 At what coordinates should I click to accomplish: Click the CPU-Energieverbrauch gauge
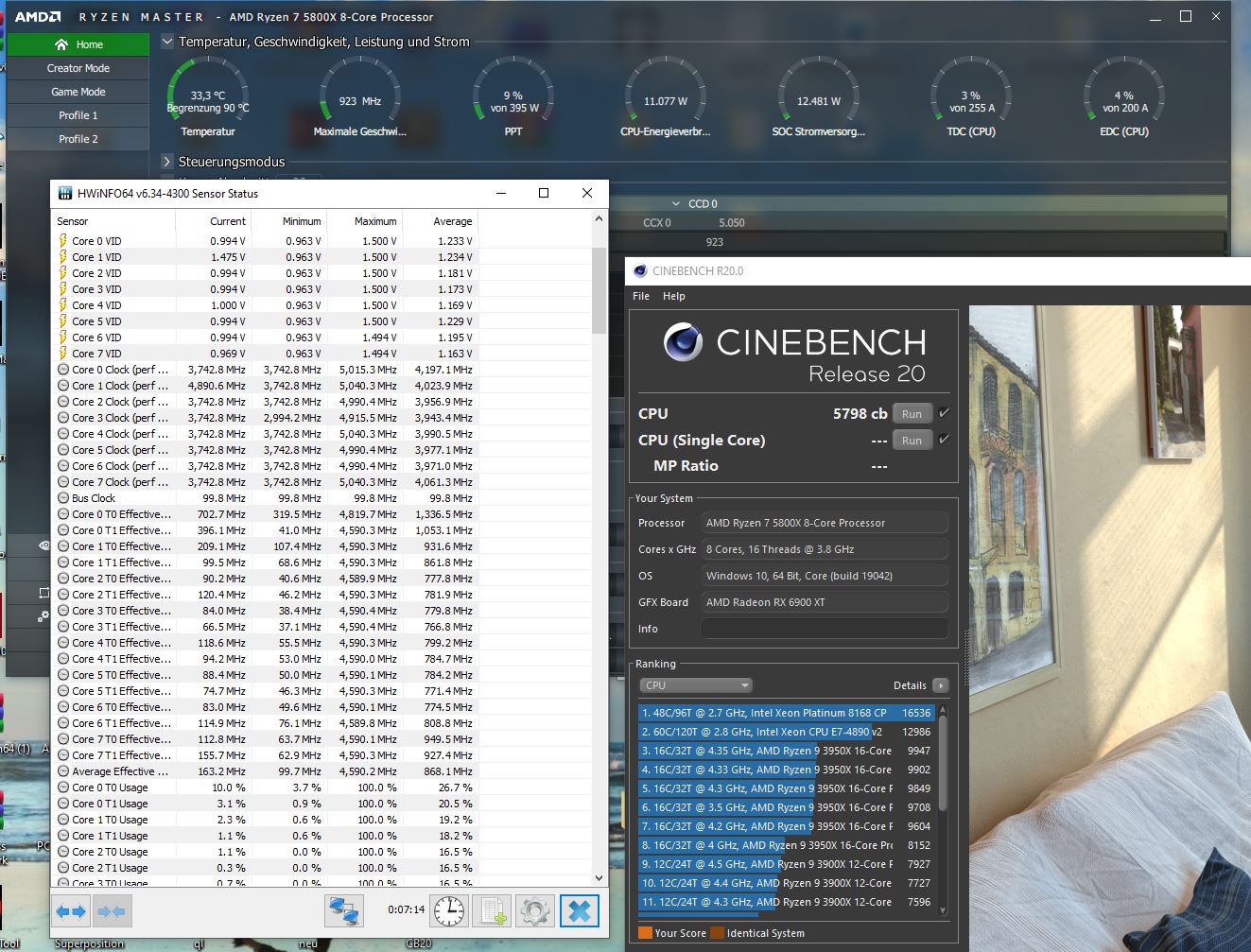click(x=666, y=96)
